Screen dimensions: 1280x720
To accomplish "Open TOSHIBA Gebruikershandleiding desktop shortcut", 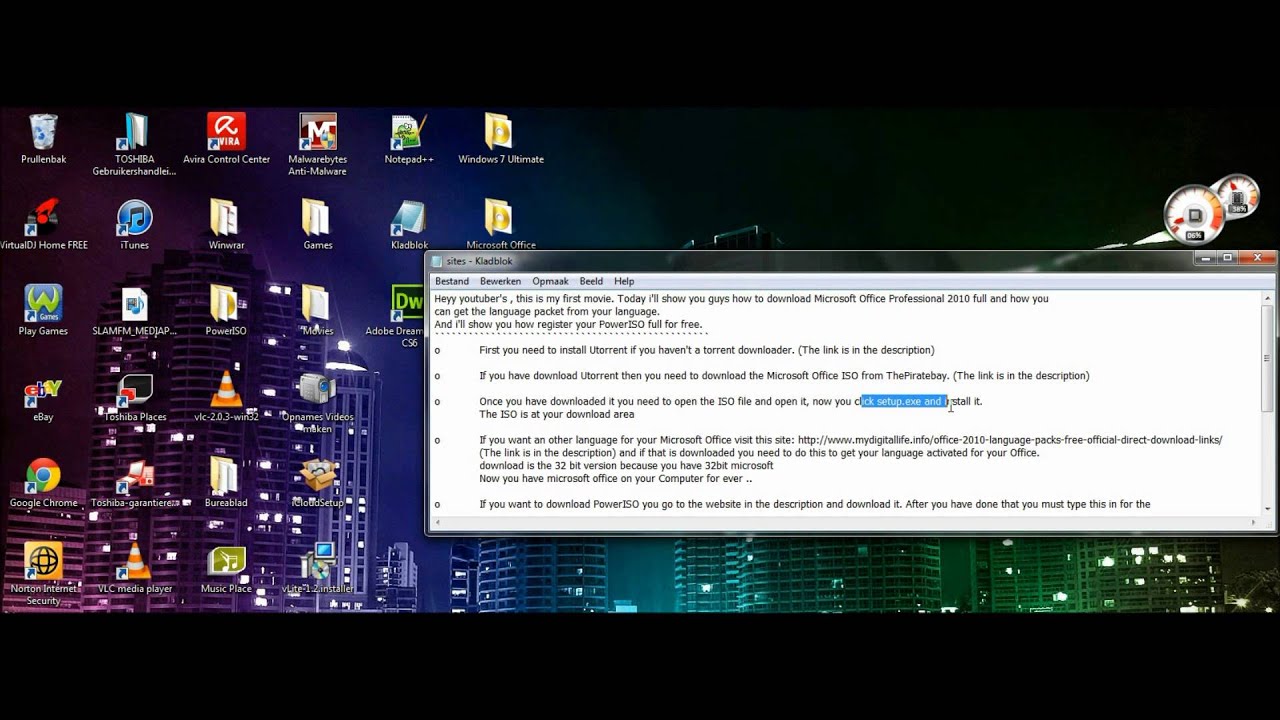I will pyautogui.click(x=134, y=145).
